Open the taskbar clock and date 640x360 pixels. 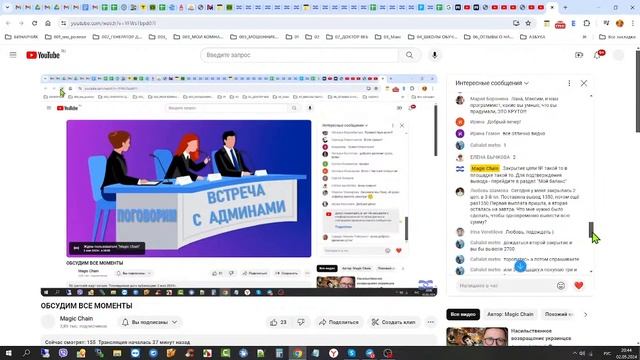click(625, 353)
